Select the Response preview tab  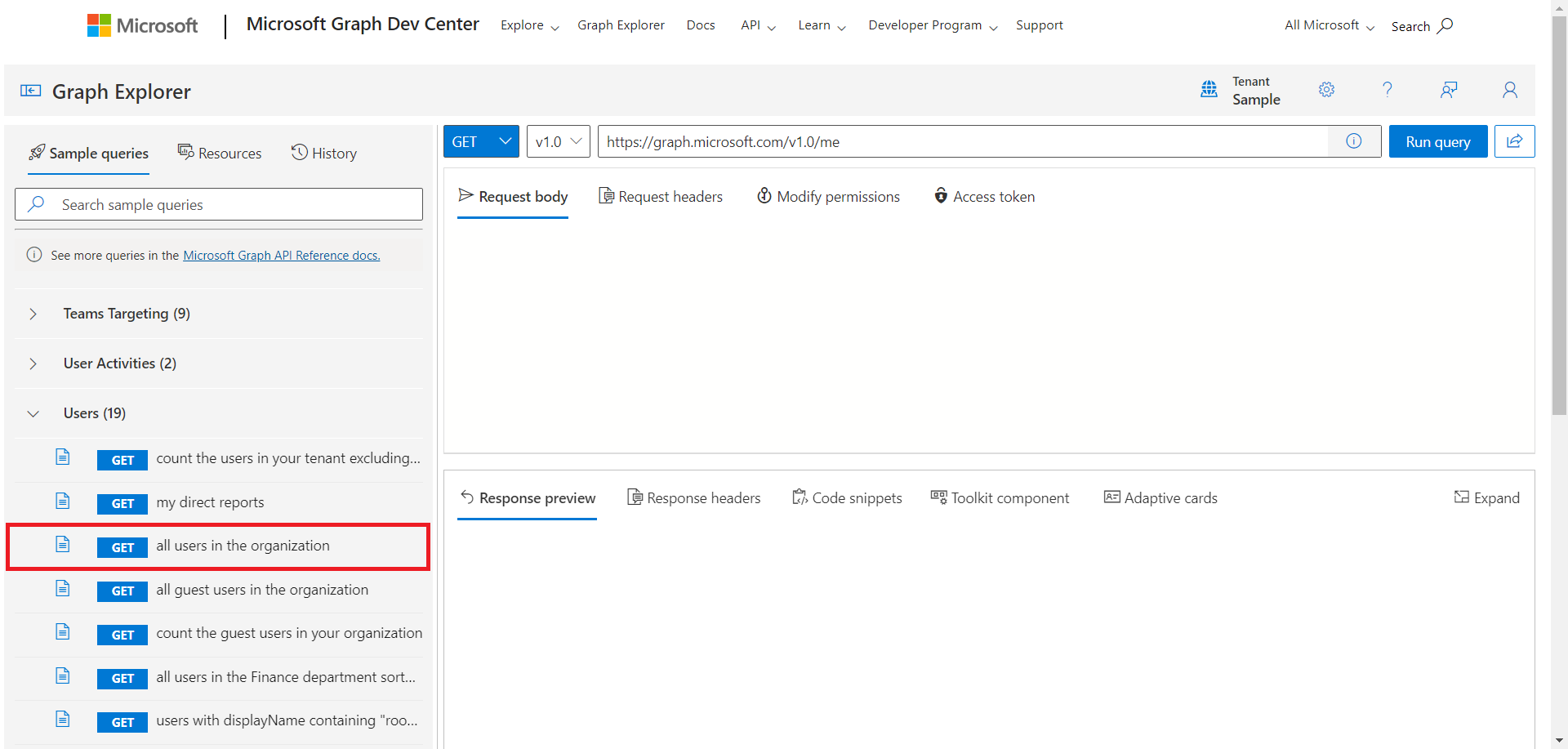[x=528, y=498]
